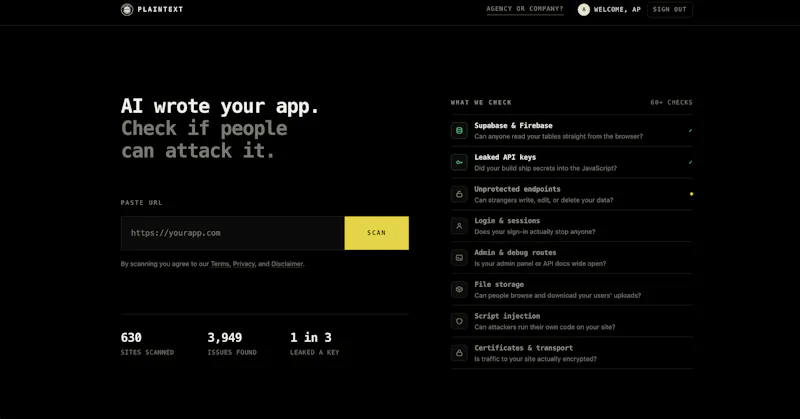
Task: Click the user avatar icon
Action: click(x=584, y=9)
